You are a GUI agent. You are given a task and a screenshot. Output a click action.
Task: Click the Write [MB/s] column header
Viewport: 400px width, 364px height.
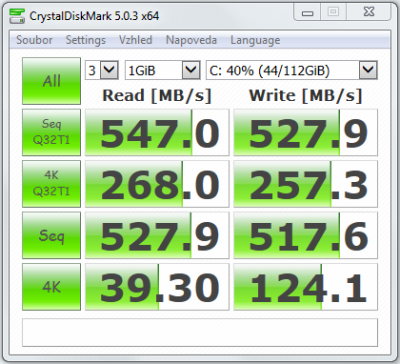(x=305, y=96)
